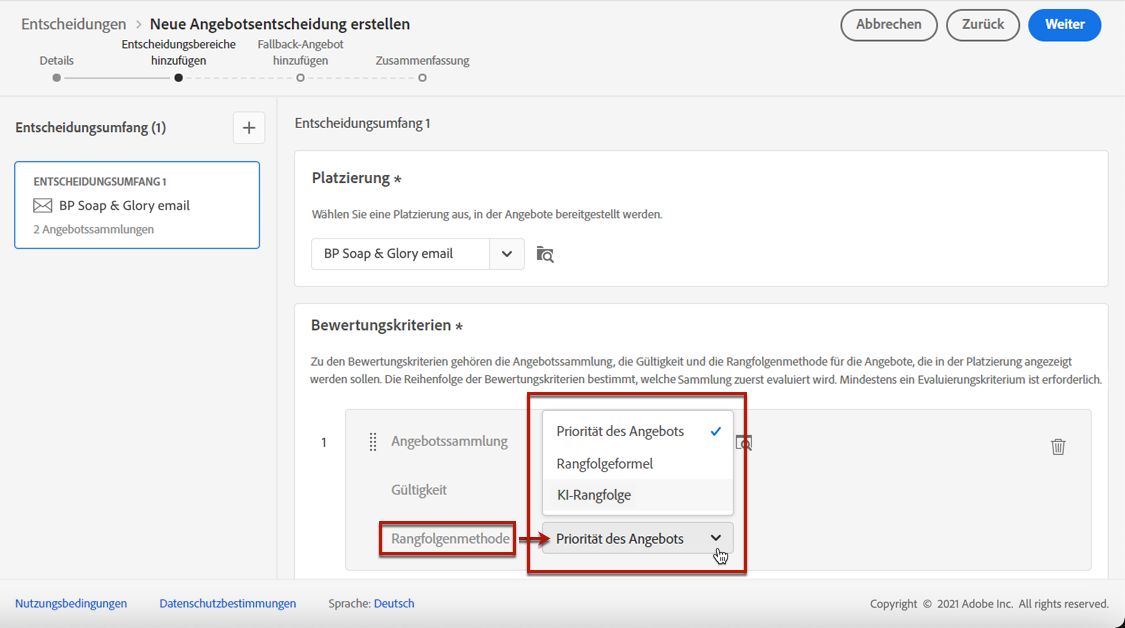Click the Platzierung heading
Viewport: 1125px width, 628px height.
[x=351, y=178]
